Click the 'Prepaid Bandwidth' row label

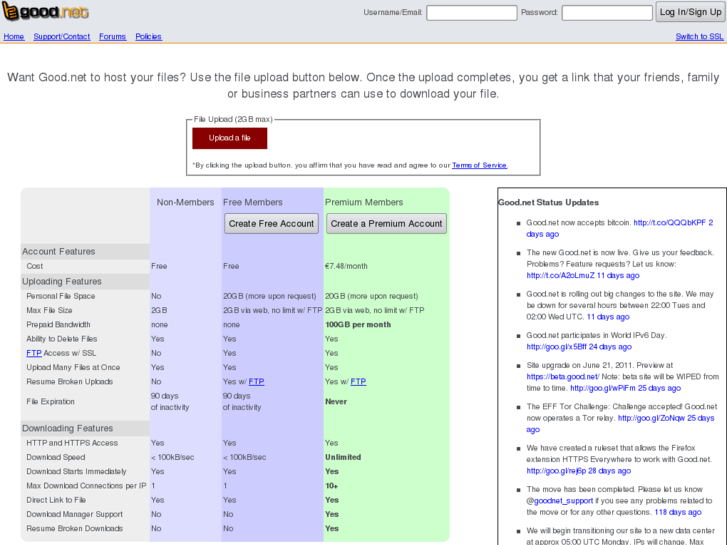click(x=58, y=325)
